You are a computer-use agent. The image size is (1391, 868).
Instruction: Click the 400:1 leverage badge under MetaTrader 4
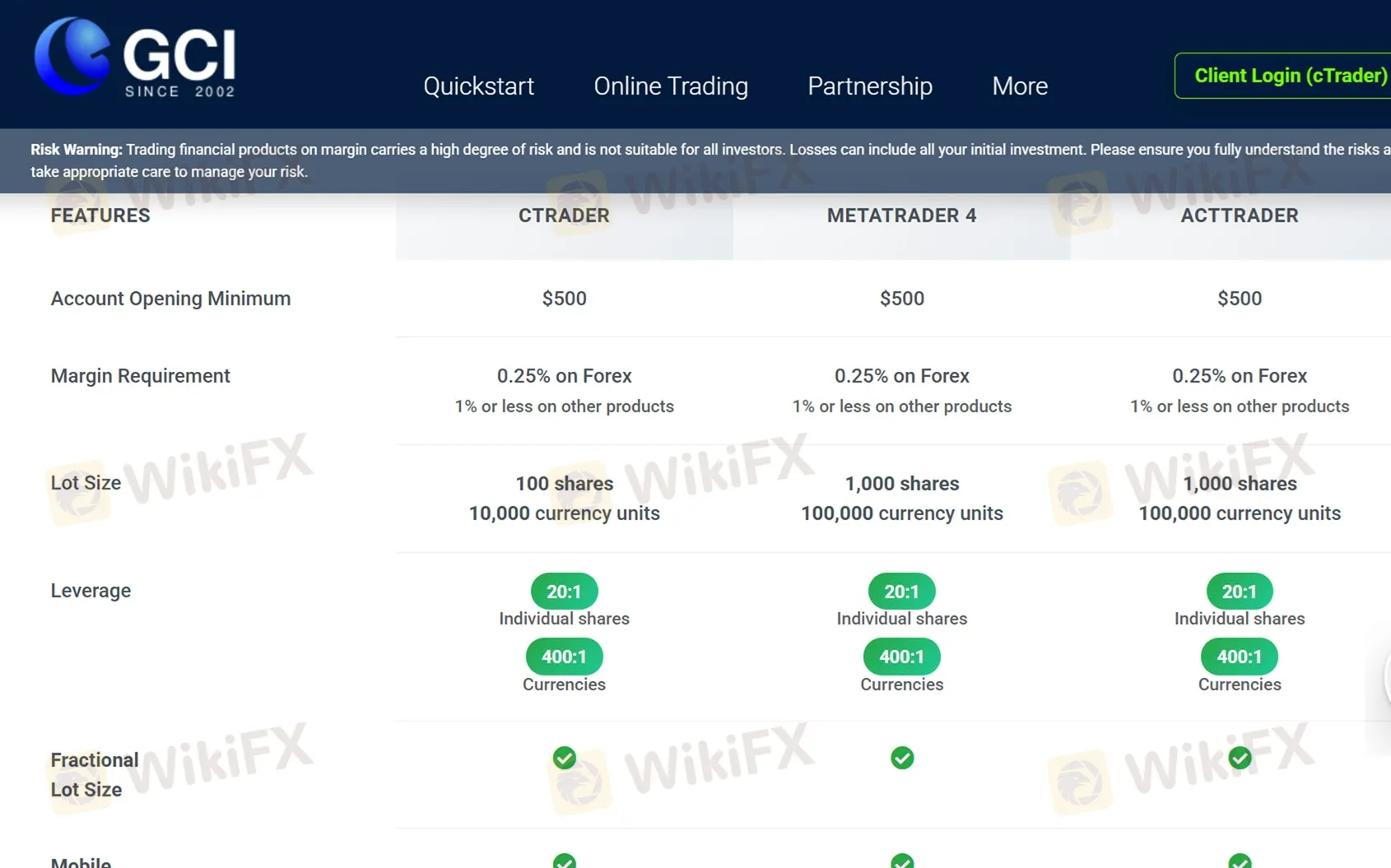(902, 657)
